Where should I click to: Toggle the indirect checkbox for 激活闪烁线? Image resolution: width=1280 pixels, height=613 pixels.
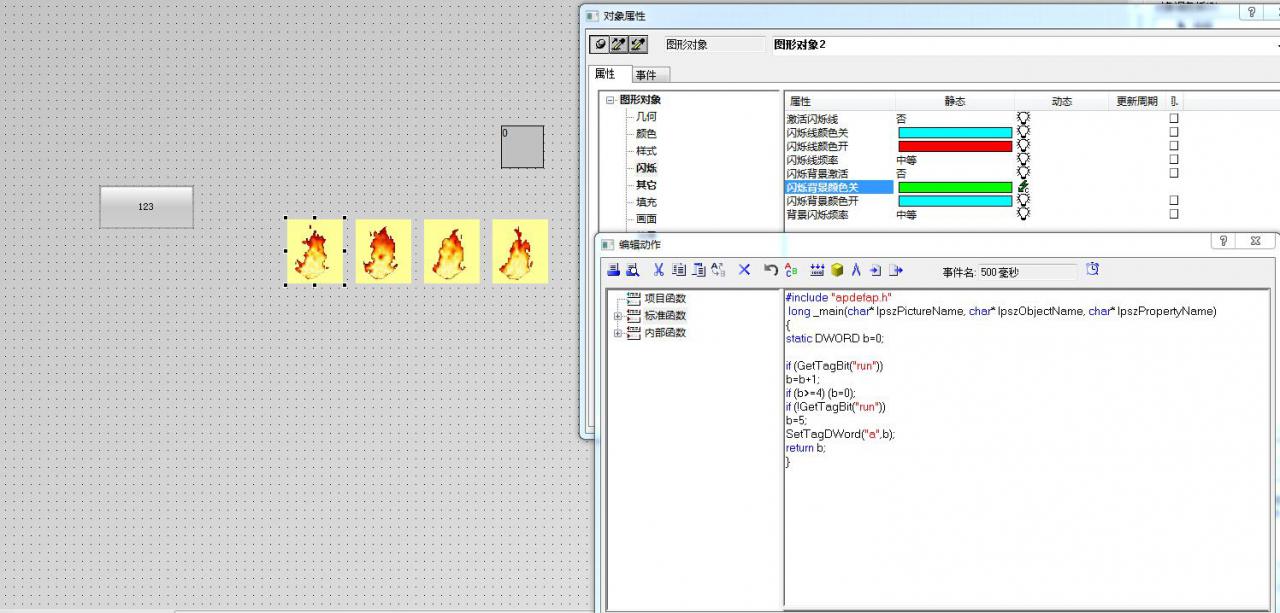(1174, 118)
